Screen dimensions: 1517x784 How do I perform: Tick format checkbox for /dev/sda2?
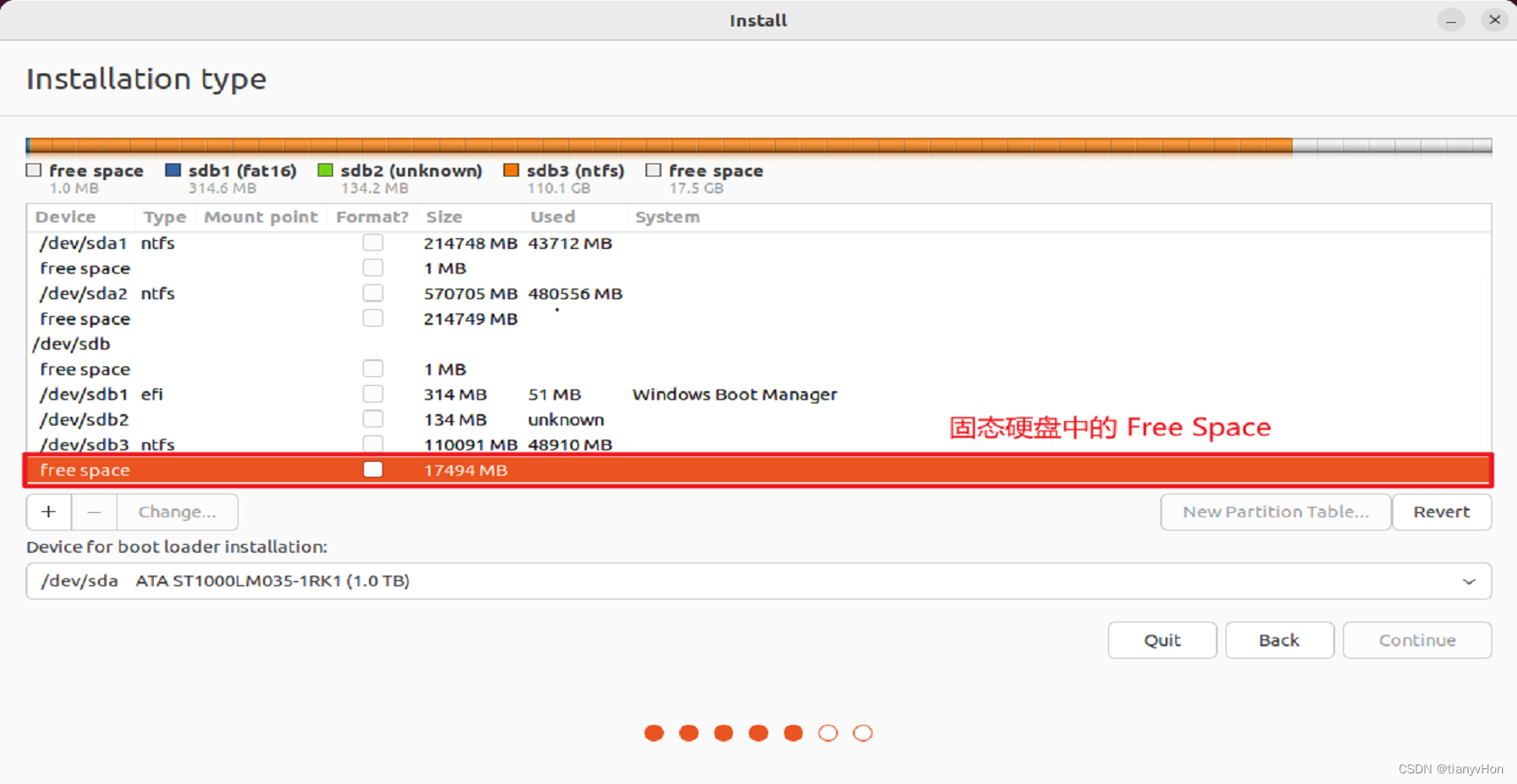pos(373,293)
